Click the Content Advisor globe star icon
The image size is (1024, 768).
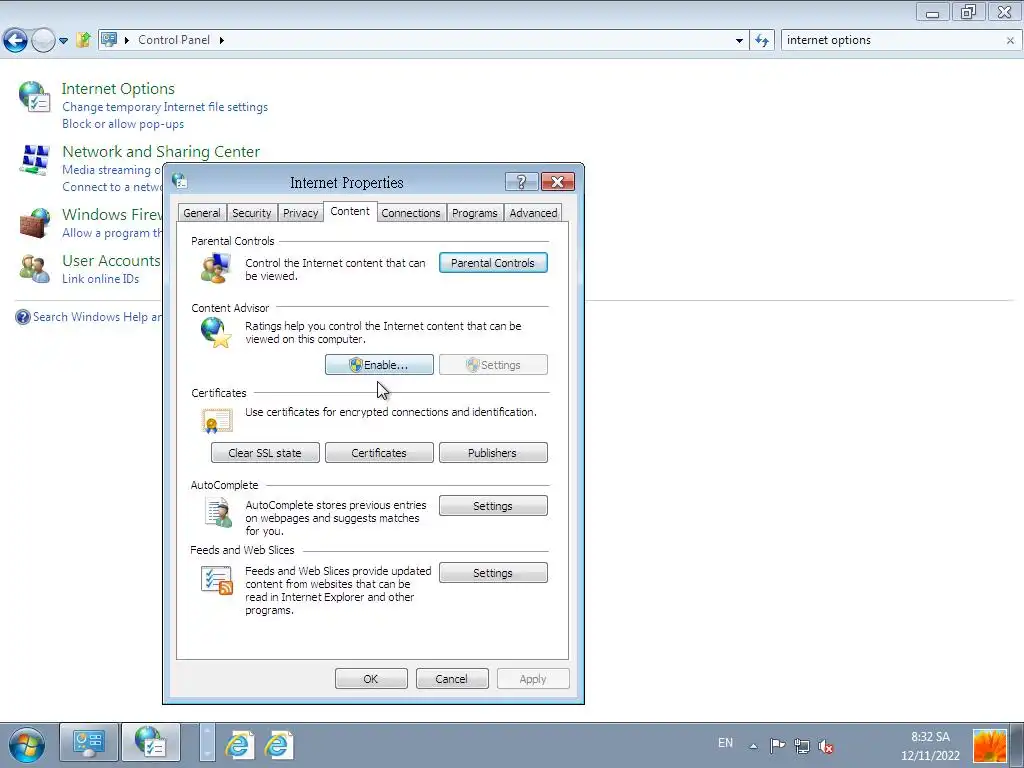(216, 332)
